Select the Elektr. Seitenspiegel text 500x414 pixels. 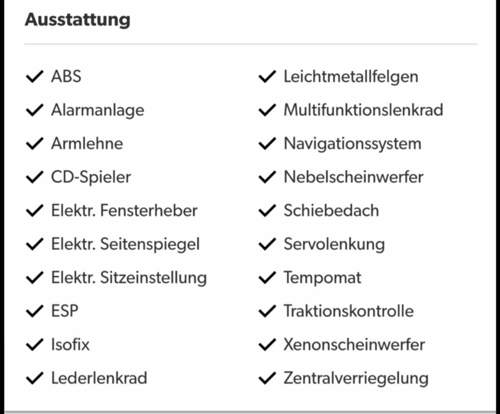pos(125,245)
